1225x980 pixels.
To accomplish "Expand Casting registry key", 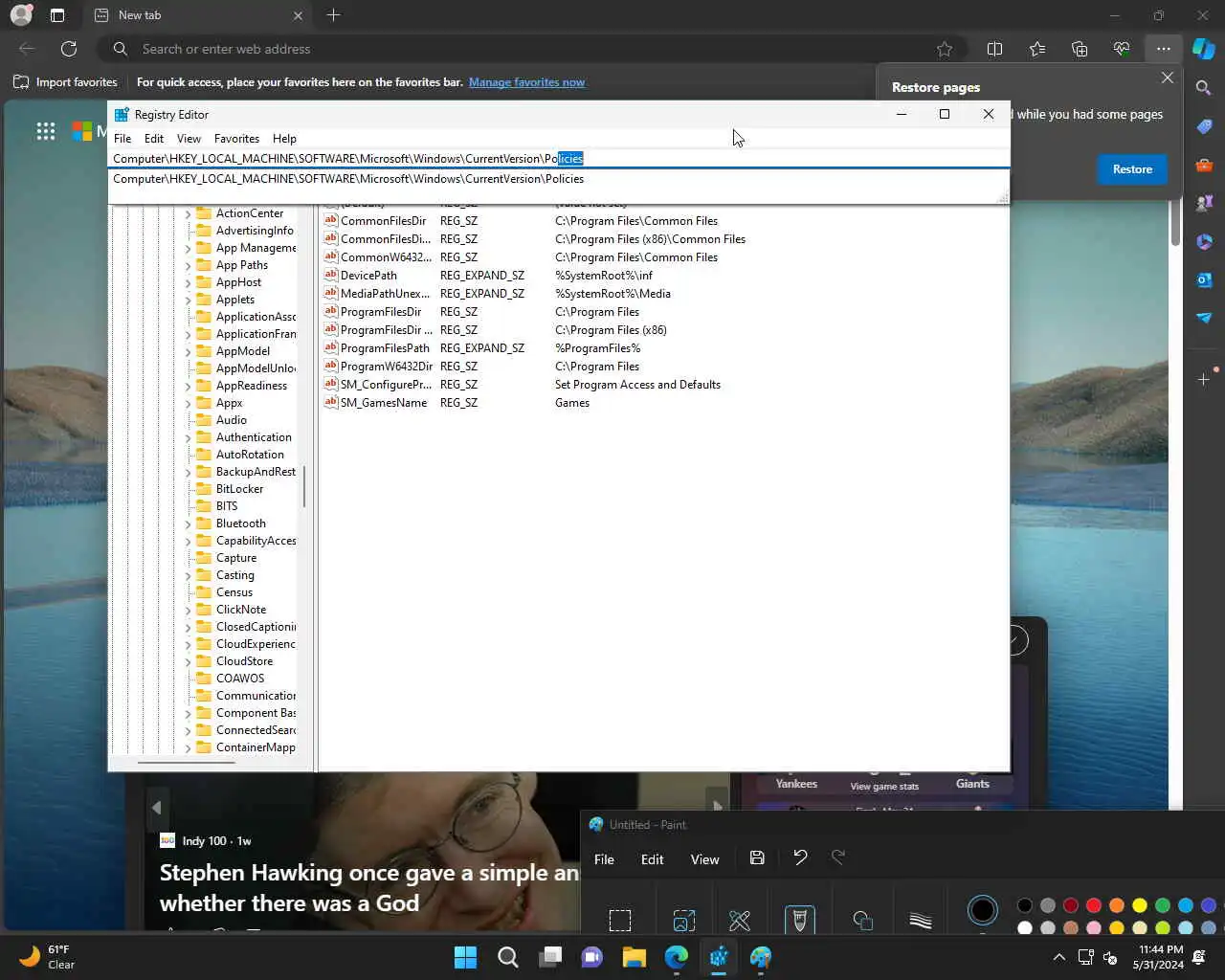I will (188, 576).
